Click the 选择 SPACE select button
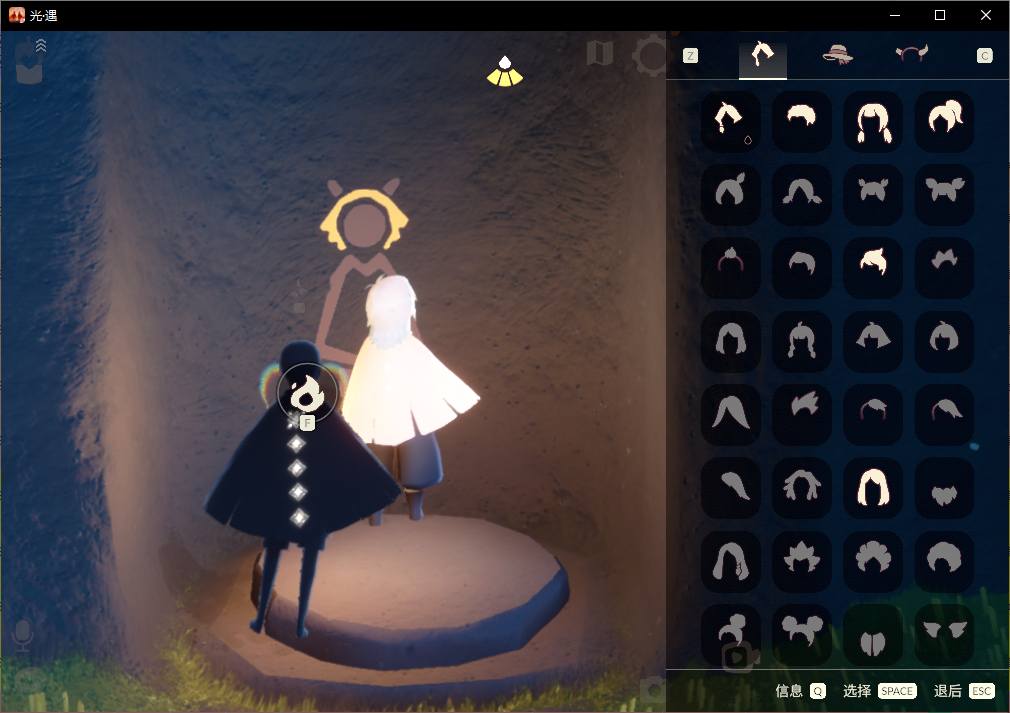This screenshot has width=1010, height=713. [879, 691]
